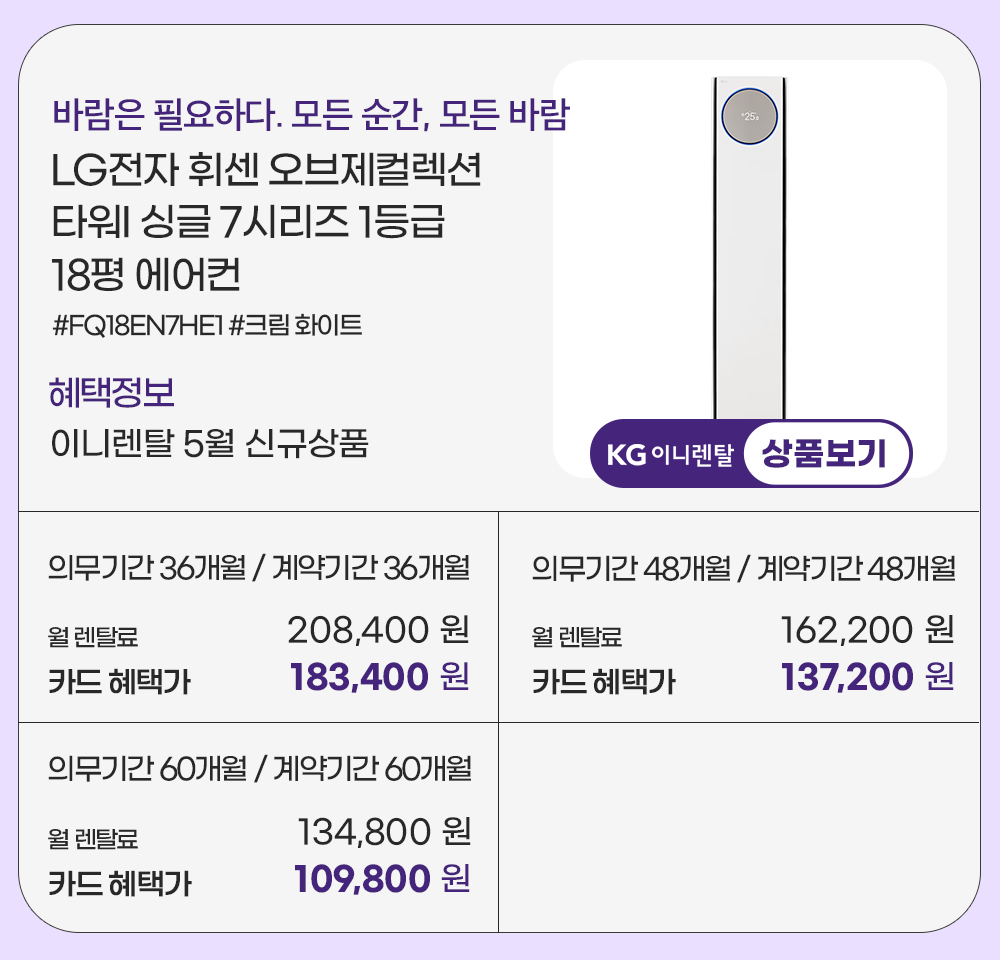
Task: Click the 208,400 원 monthly rental fee
Action: tap(378, 631)
